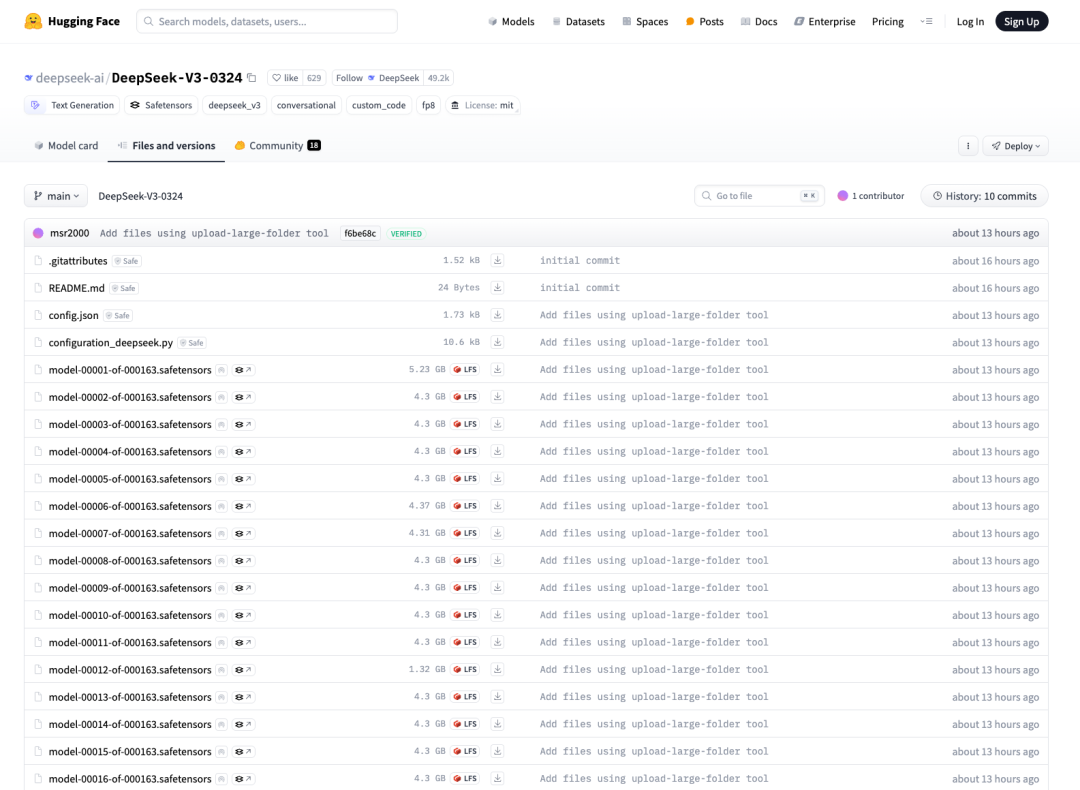Download the .gitattributes file
The width and height of the screenshot is (1080, 790).
click(x=497, y=260)
